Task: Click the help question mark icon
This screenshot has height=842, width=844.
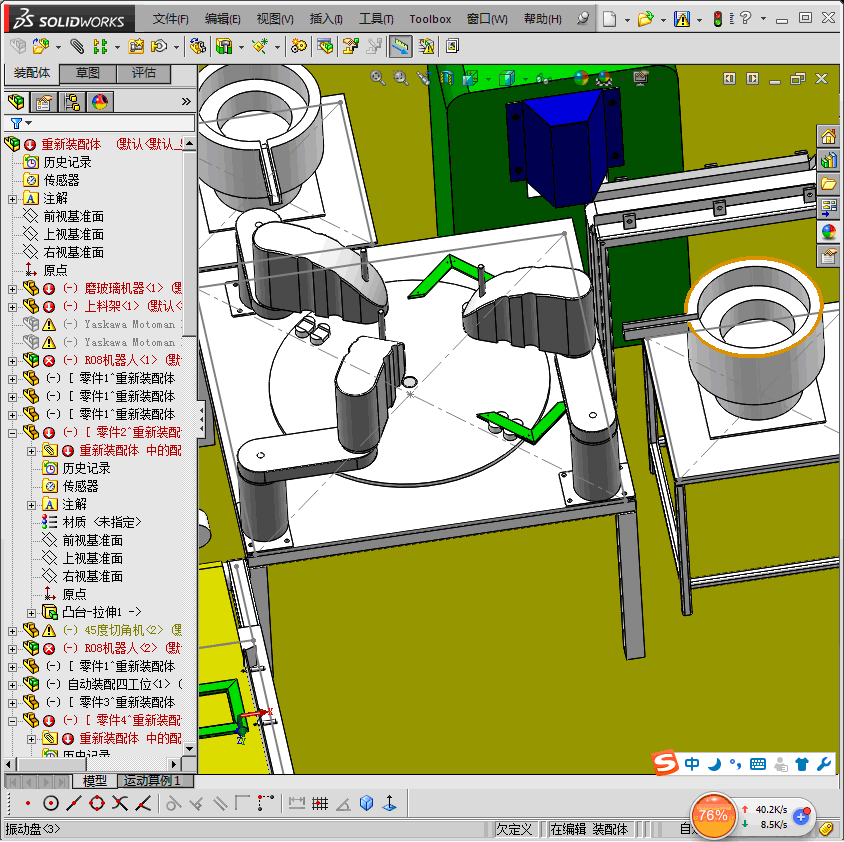Action: [x=745, y=18]
